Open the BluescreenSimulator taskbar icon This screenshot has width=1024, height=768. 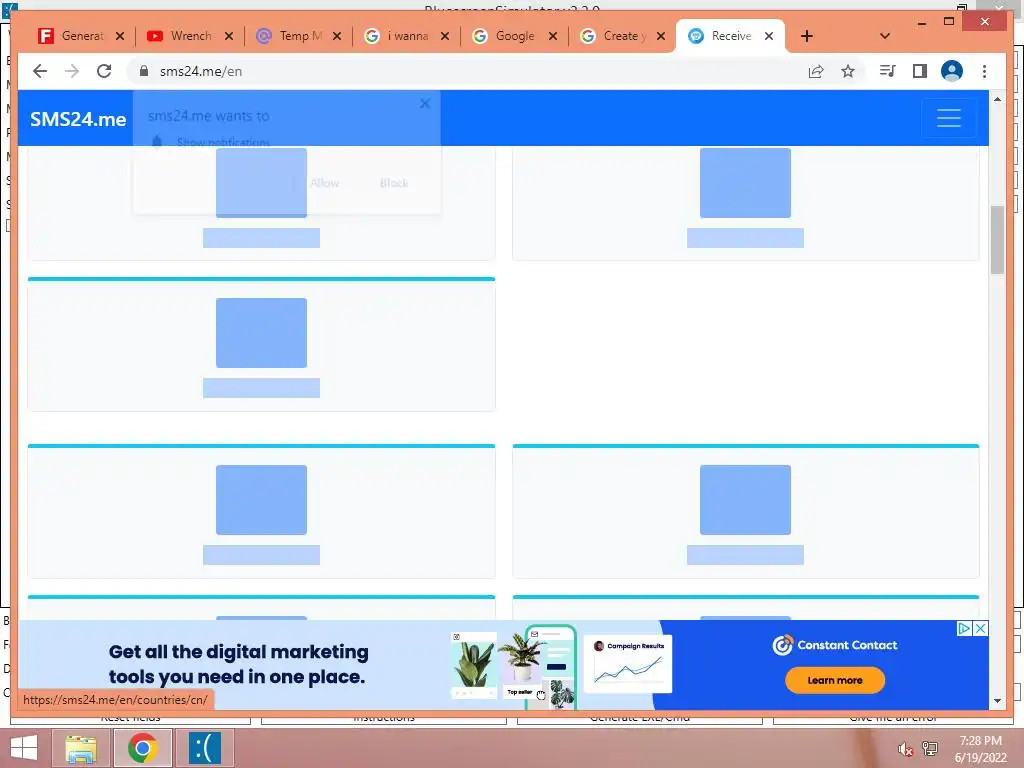(x=204, y=748)
